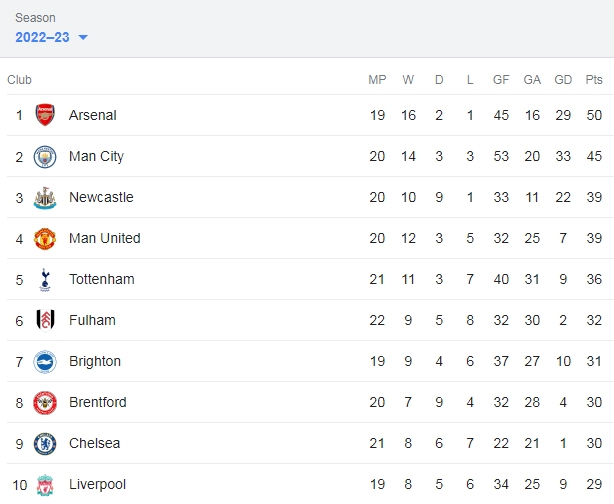This screenshot has height=504, width=614.
Task: Open the Liverpool team name link
Action: pyautogui.click(x=98, y=484)
